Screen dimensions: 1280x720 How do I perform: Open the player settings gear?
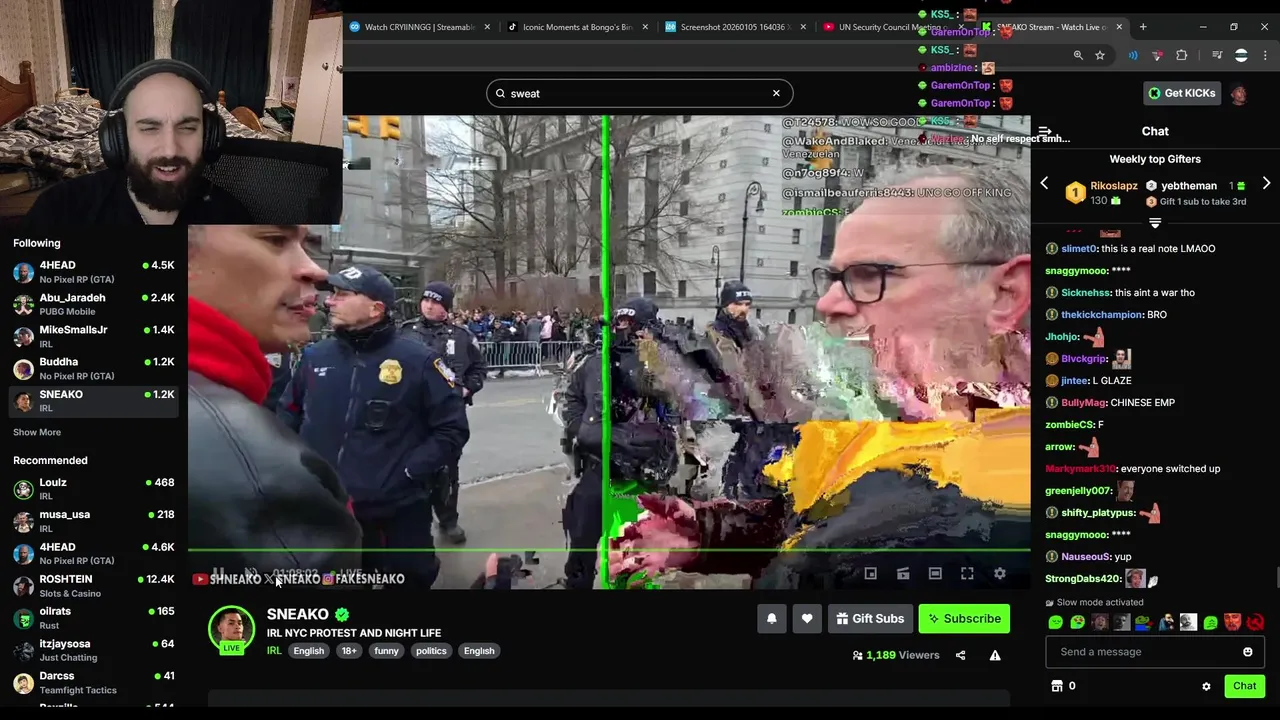click(999, 574)
